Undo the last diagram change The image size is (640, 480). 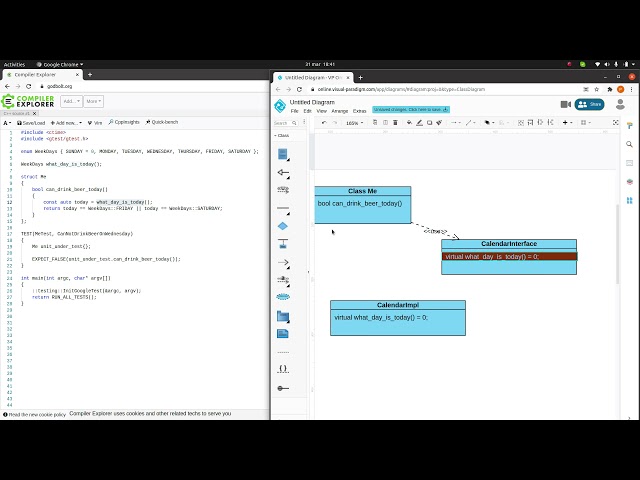tap(324, 122)
